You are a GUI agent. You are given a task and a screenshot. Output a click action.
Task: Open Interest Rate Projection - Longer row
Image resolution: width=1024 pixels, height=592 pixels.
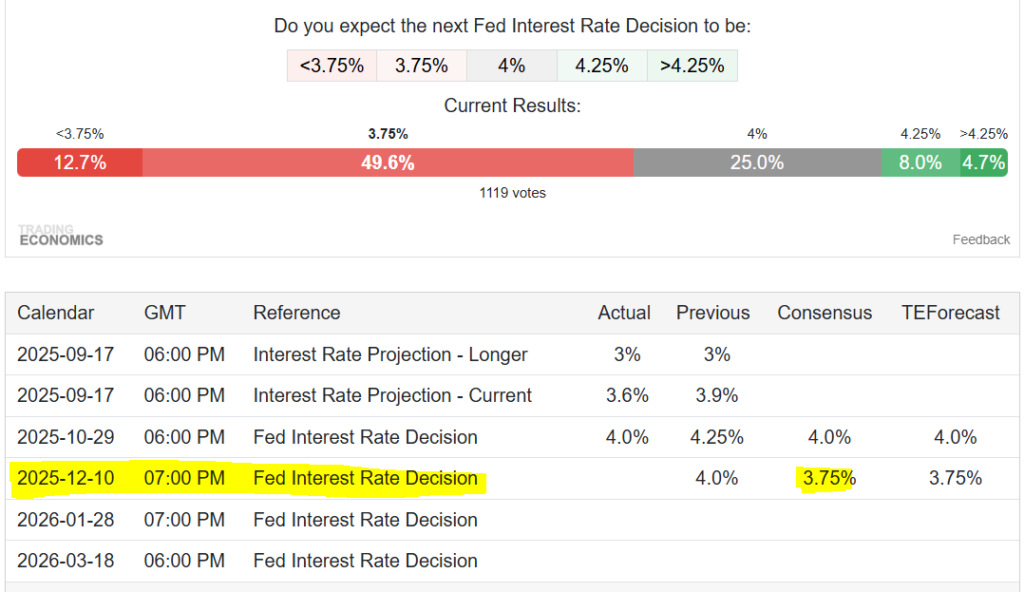[x=390, y=354]
